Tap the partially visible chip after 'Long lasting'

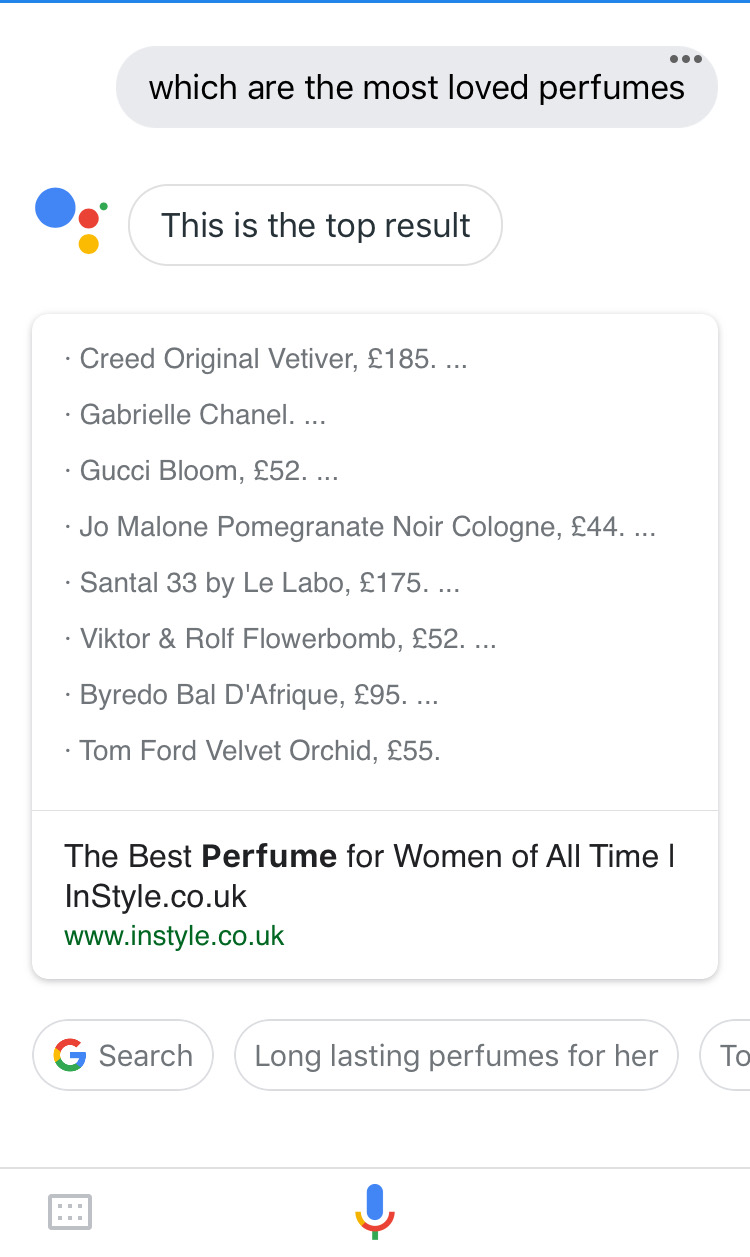click(x=728, y=1055)
